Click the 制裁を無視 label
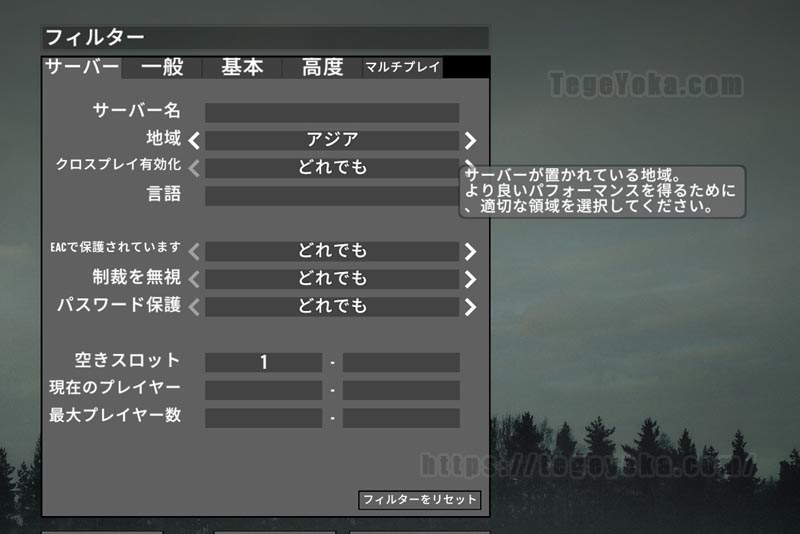Screen dimensions: 800x534 136,277
